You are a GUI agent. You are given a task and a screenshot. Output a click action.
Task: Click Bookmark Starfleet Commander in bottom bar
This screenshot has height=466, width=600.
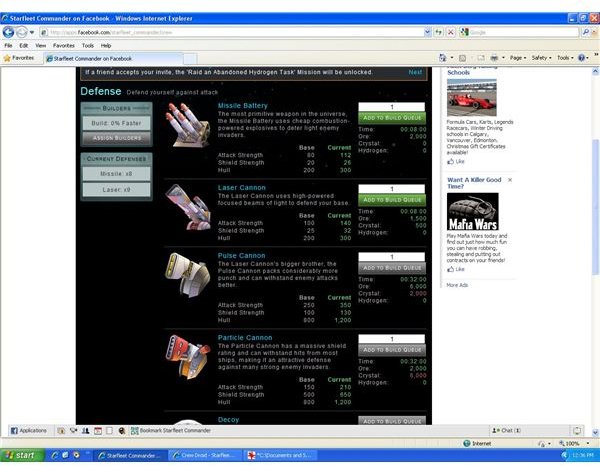[x=171, y=430]
